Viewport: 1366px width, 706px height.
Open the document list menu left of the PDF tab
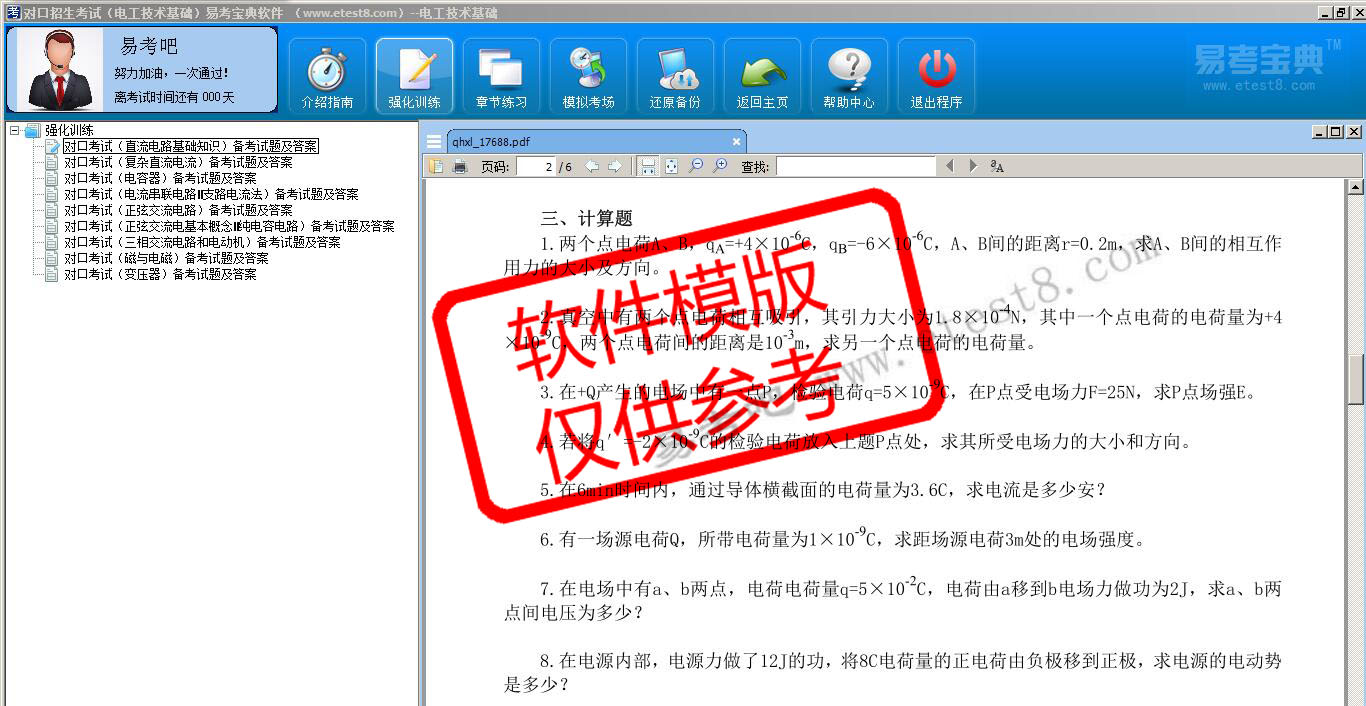click(x=433, y=142)
